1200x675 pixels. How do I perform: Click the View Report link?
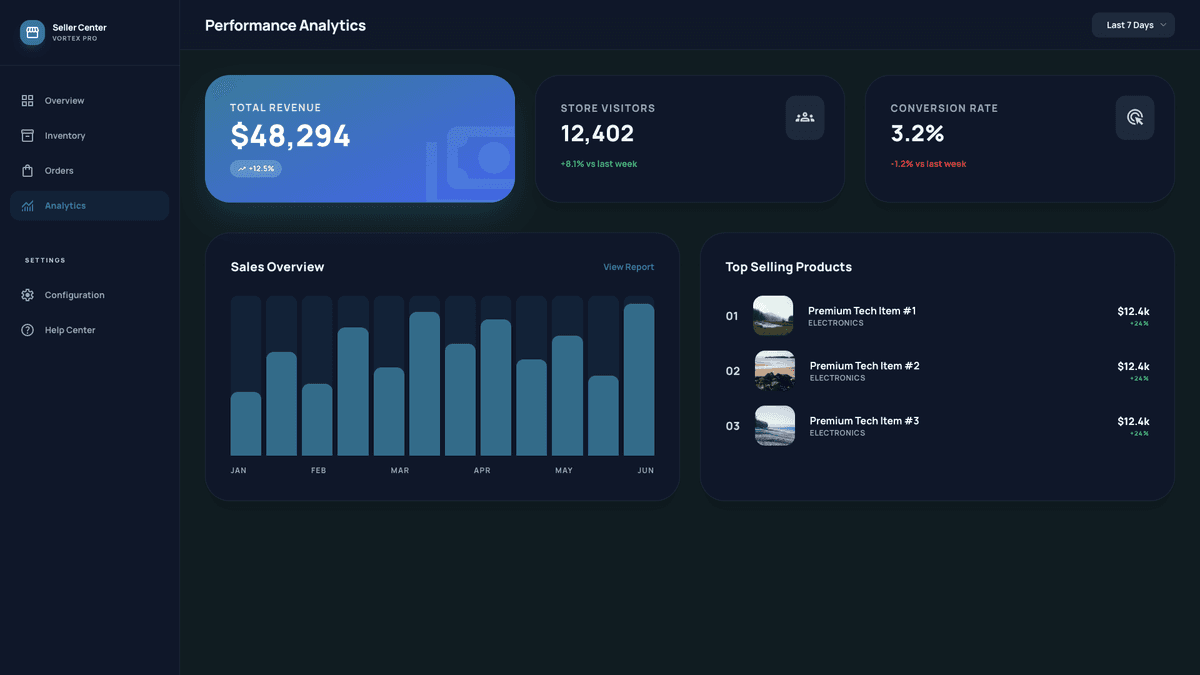628,267
